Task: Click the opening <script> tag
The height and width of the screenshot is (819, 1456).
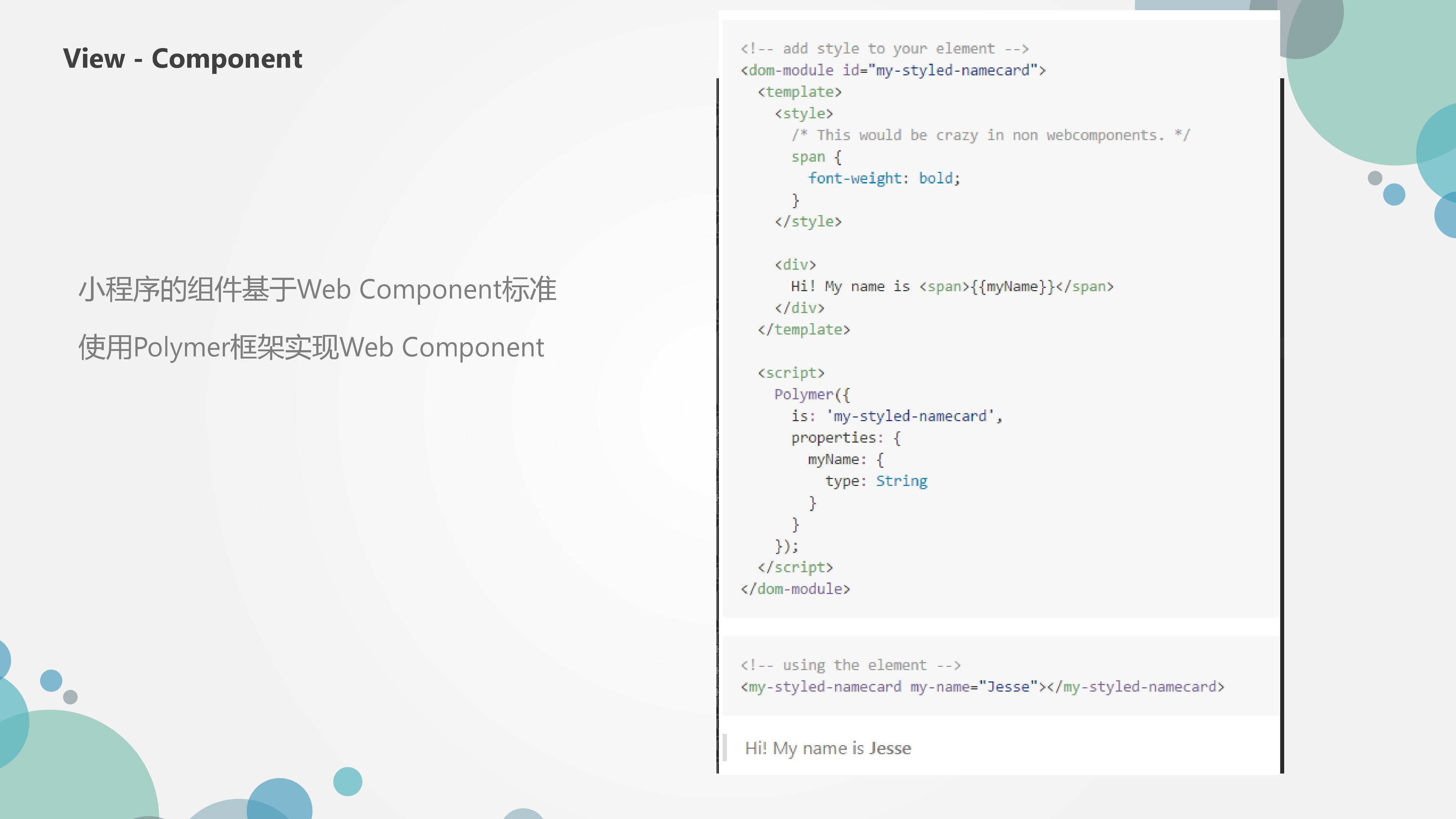Action: coord(791,373)
